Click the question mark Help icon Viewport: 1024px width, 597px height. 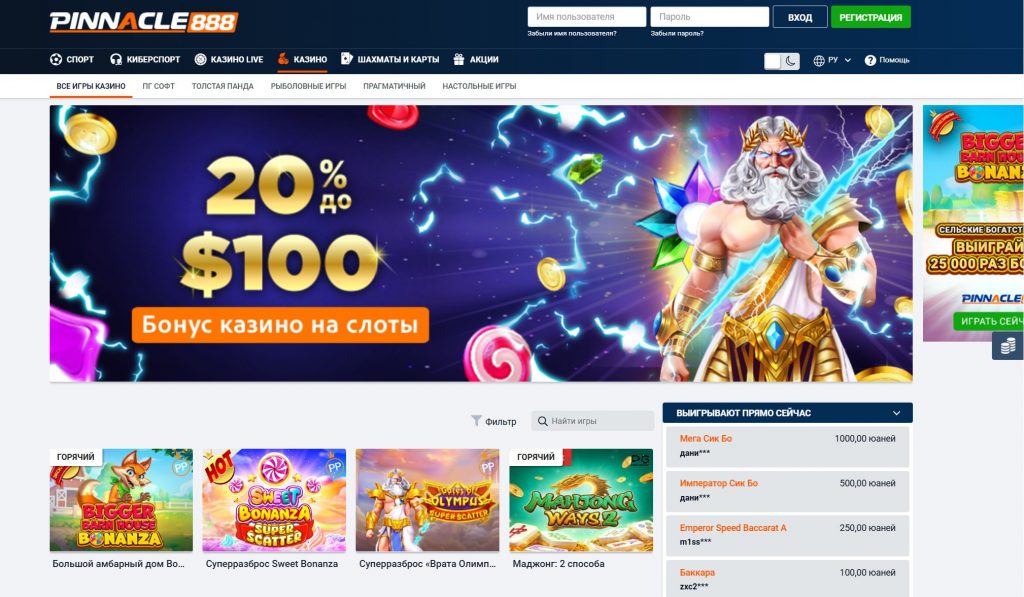pyautogui.click(x=870, y=60)
